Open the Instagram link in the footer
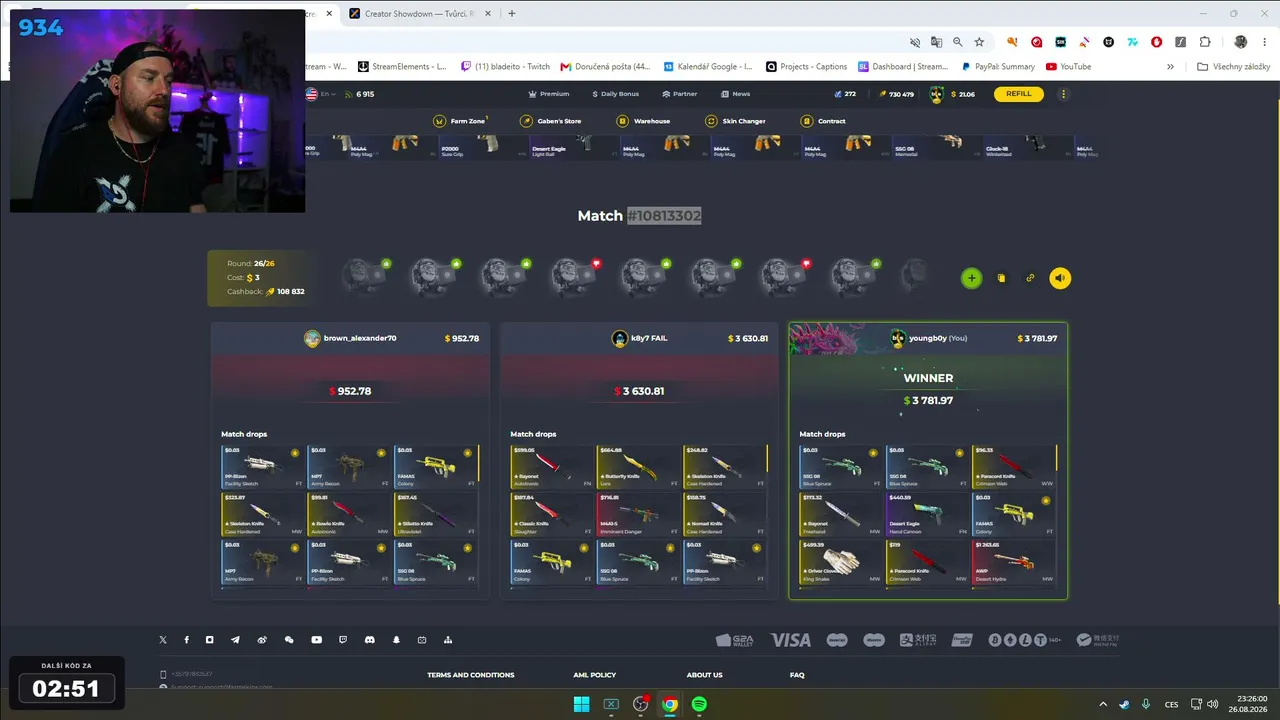This screenshot has height=720, width=1280. click(x=209, y=640)
